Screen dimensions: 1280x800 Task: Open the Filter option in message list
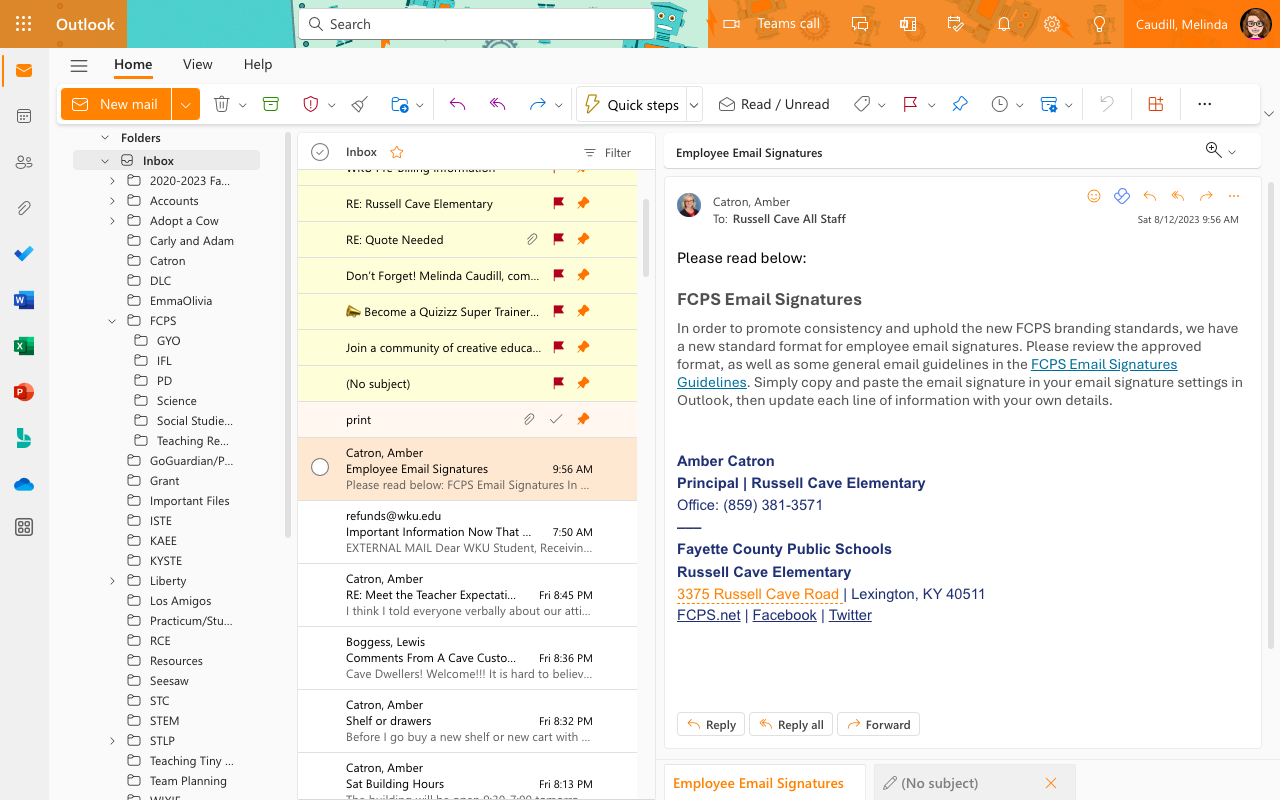608,152
